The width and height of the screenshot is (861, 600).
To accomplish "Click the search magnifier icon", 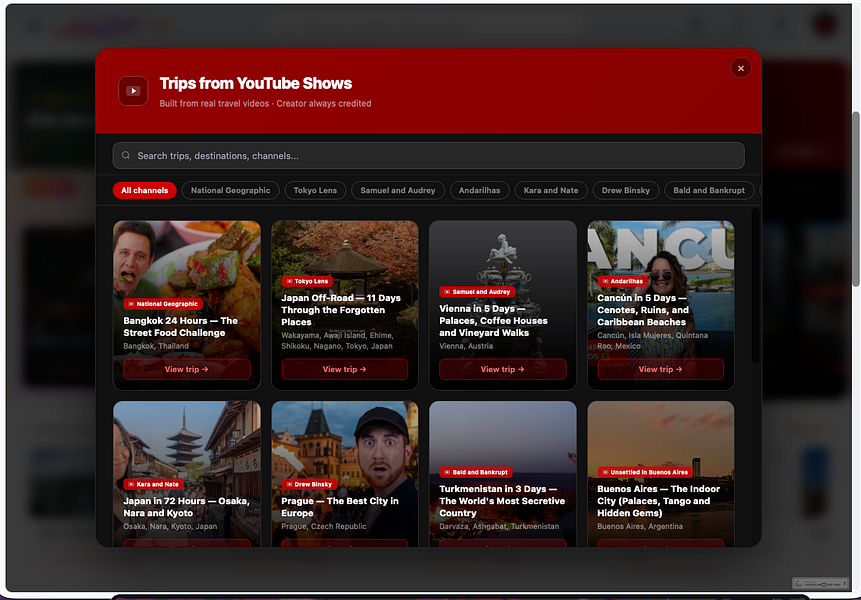I will [x=126, y=155].
